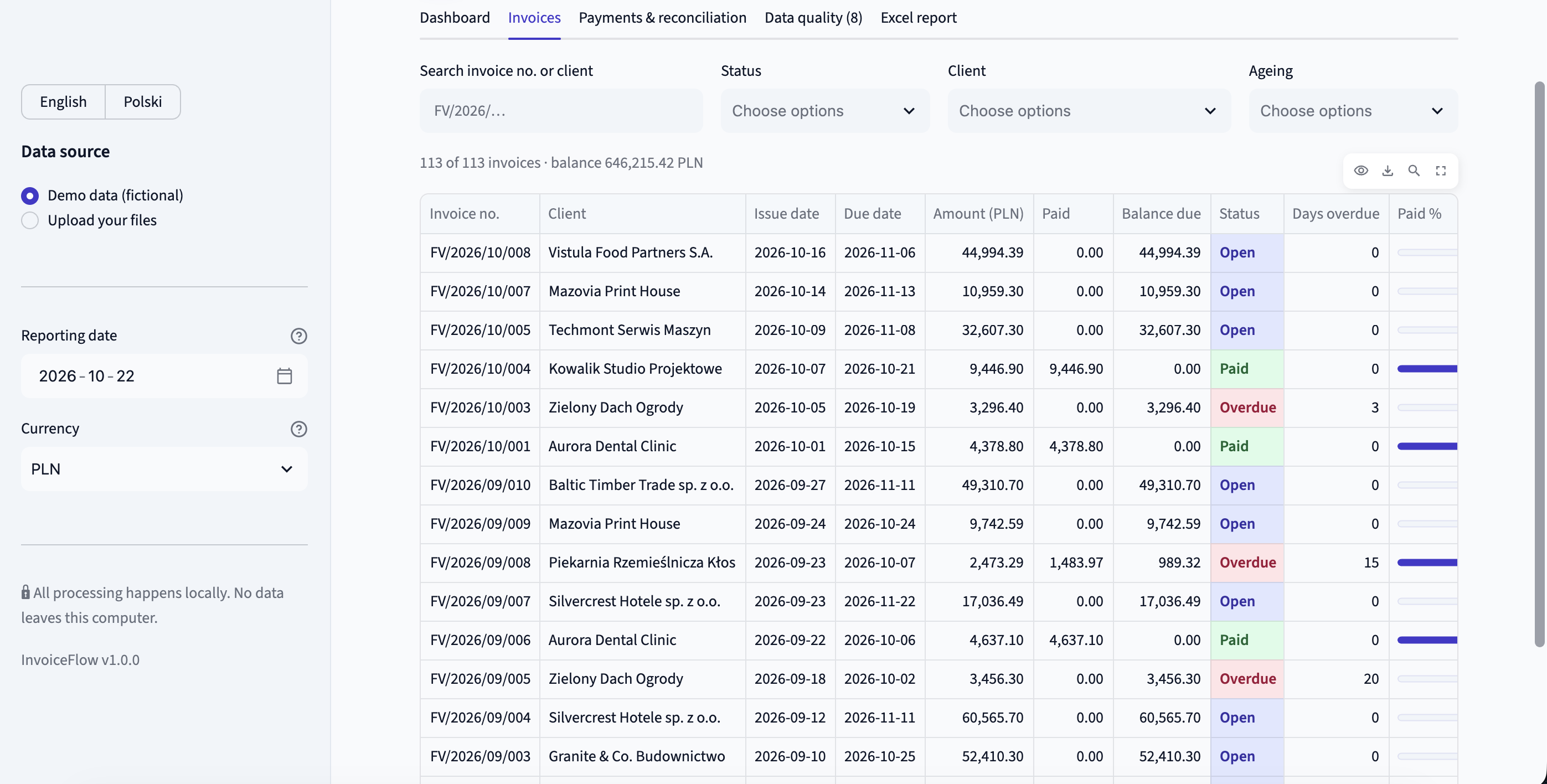
Task: Open the table search magnifier icon
Action: (1414, 171)
